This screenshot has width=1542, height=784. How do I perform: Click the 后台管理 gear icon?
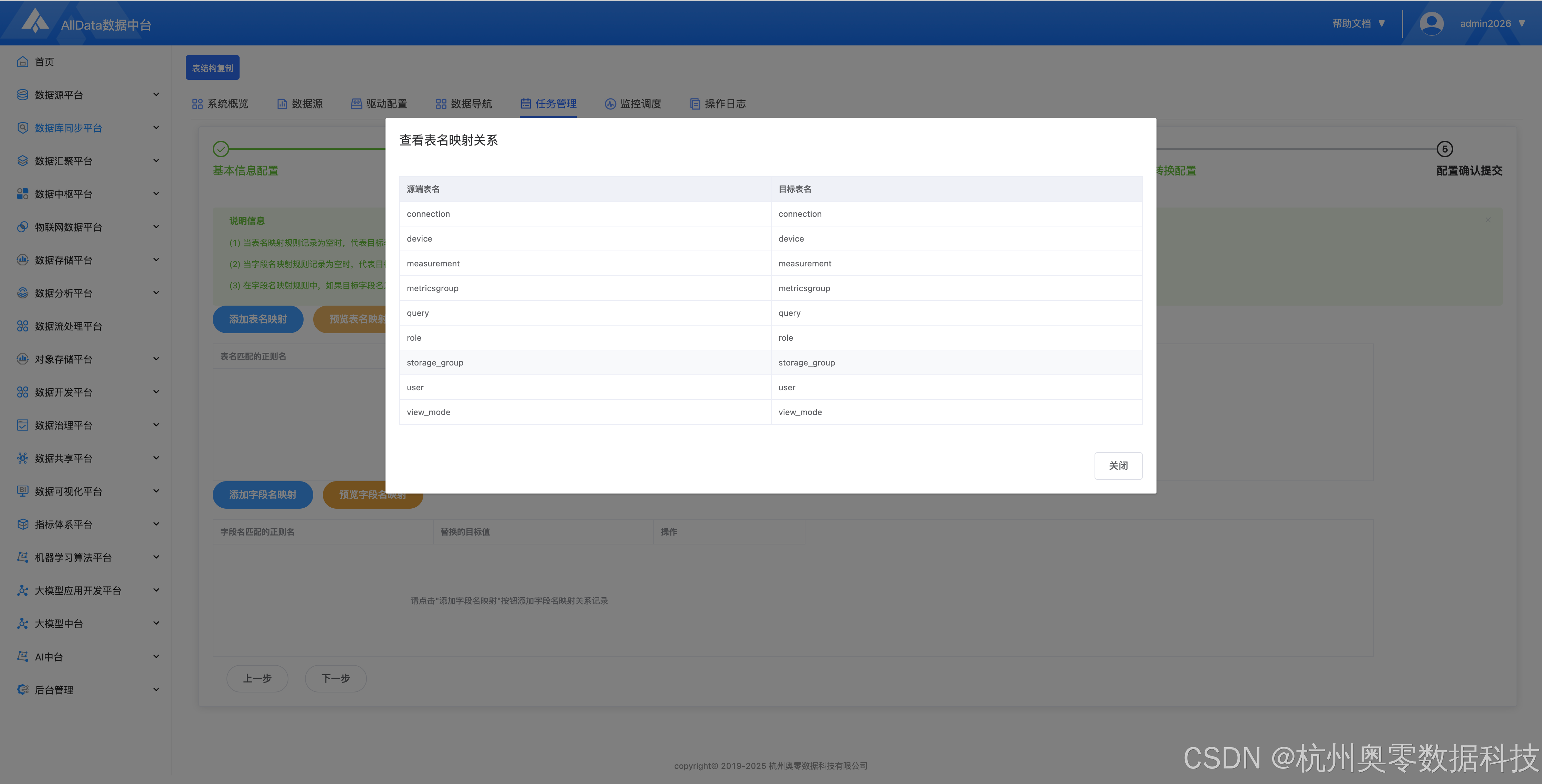(x=23, y=689)
